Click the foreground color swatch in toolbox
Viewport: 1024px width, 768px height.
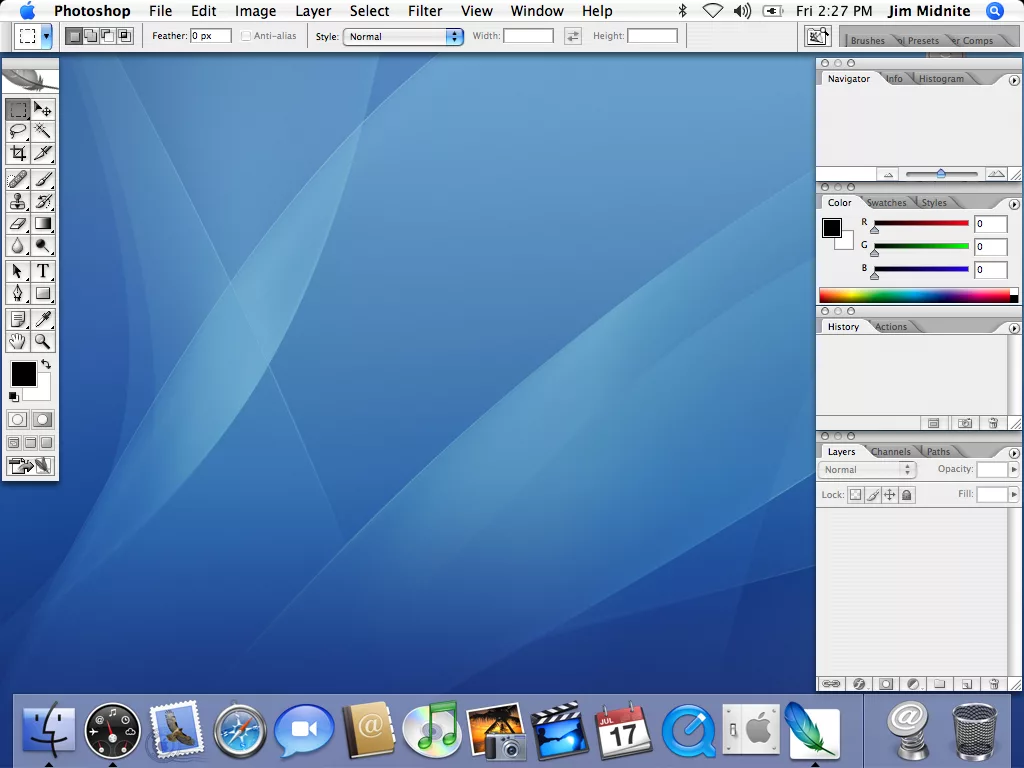coord(23,374)
